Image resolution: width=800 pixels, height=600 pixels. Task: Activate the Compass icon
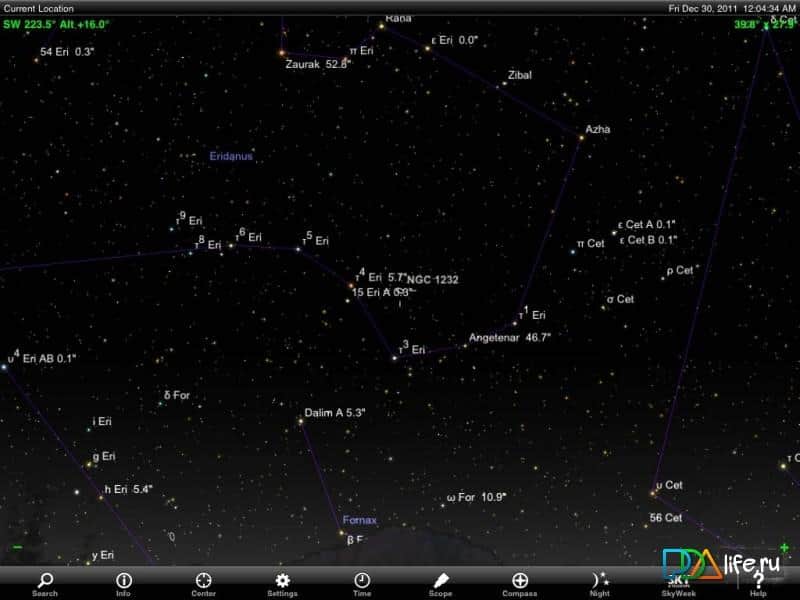coord(520,583)
